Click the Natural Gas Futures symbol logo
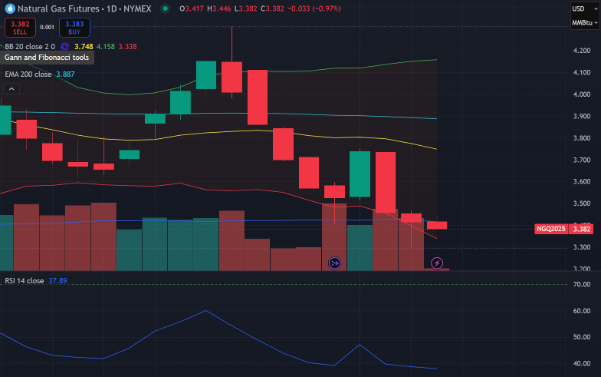601x377 pixels. click(x=10, y=8)
